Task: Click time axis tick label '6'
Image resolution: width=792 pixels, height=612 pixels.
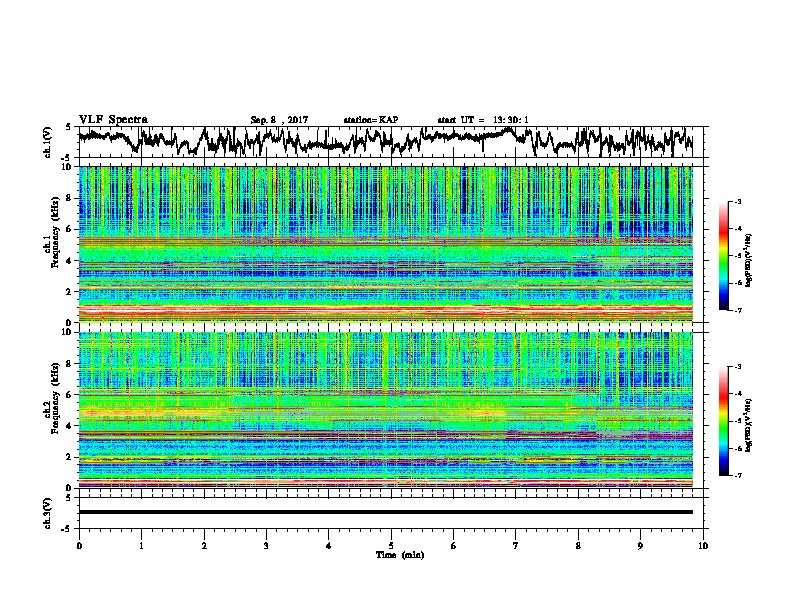Action: coord(454,546)
